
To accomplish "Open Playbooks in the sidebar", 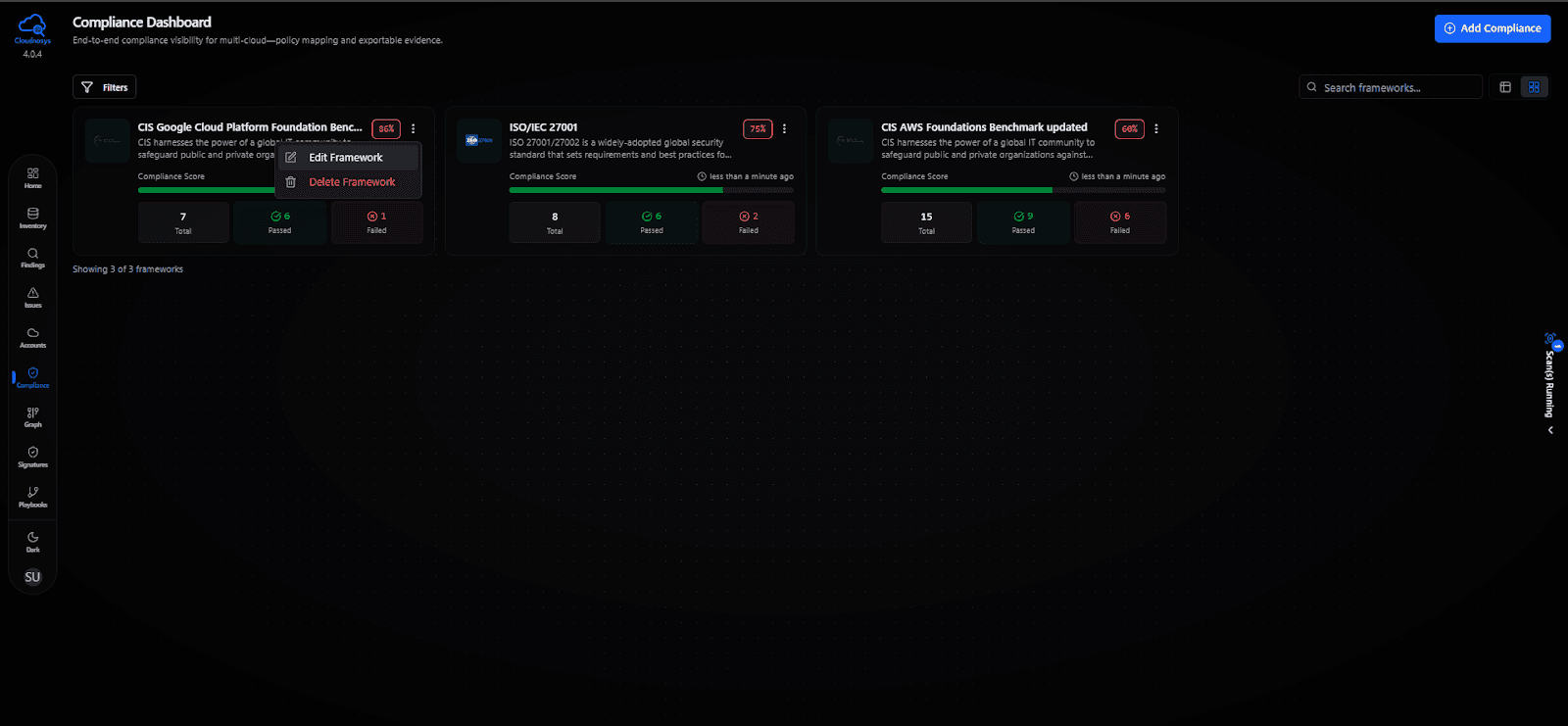I will point(32,498).
